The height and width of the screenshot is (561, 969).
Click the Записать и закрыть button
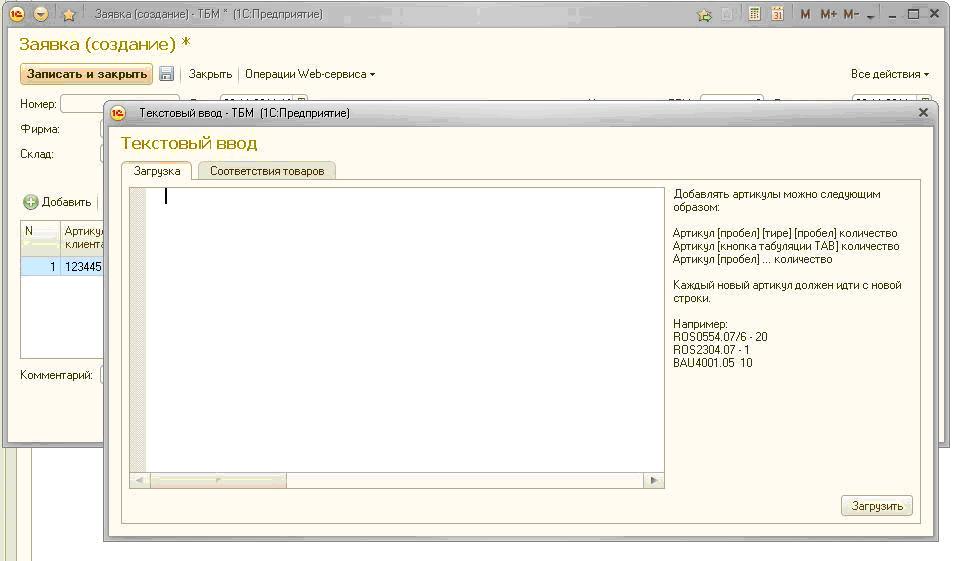(87, 74)
